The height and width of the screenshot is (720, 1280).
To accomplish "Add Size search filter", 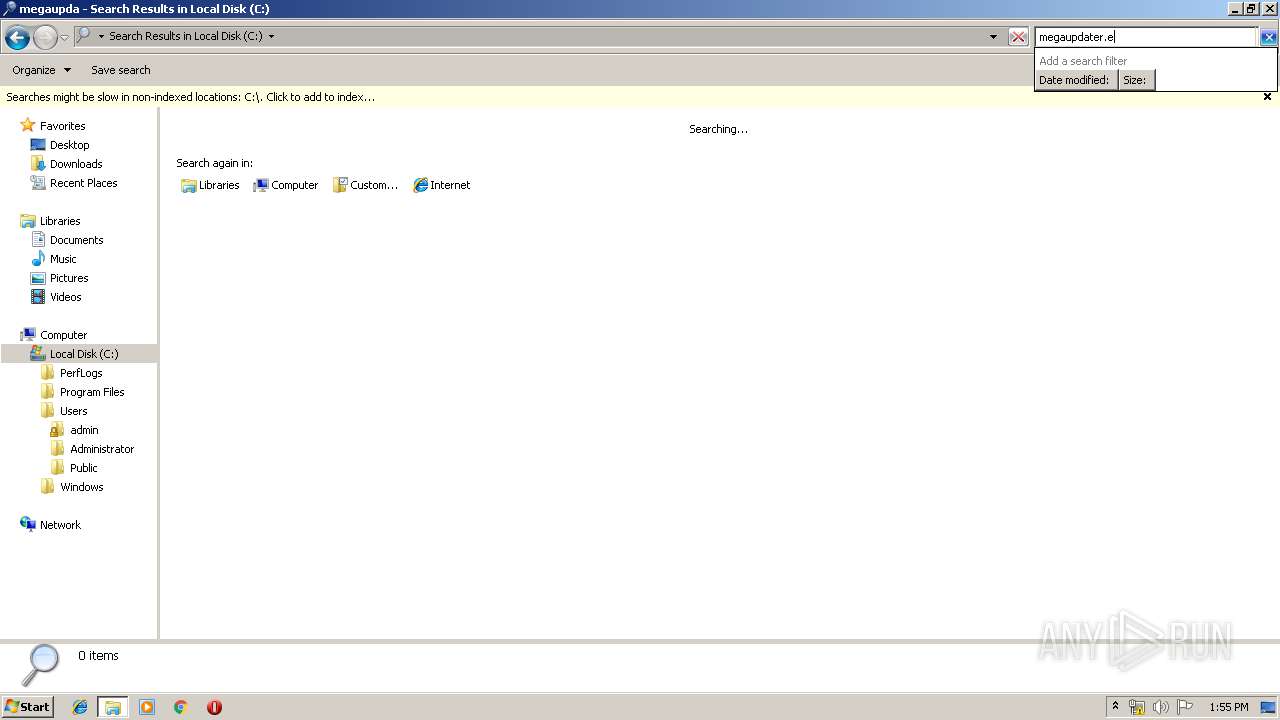I will point(1136,80).
